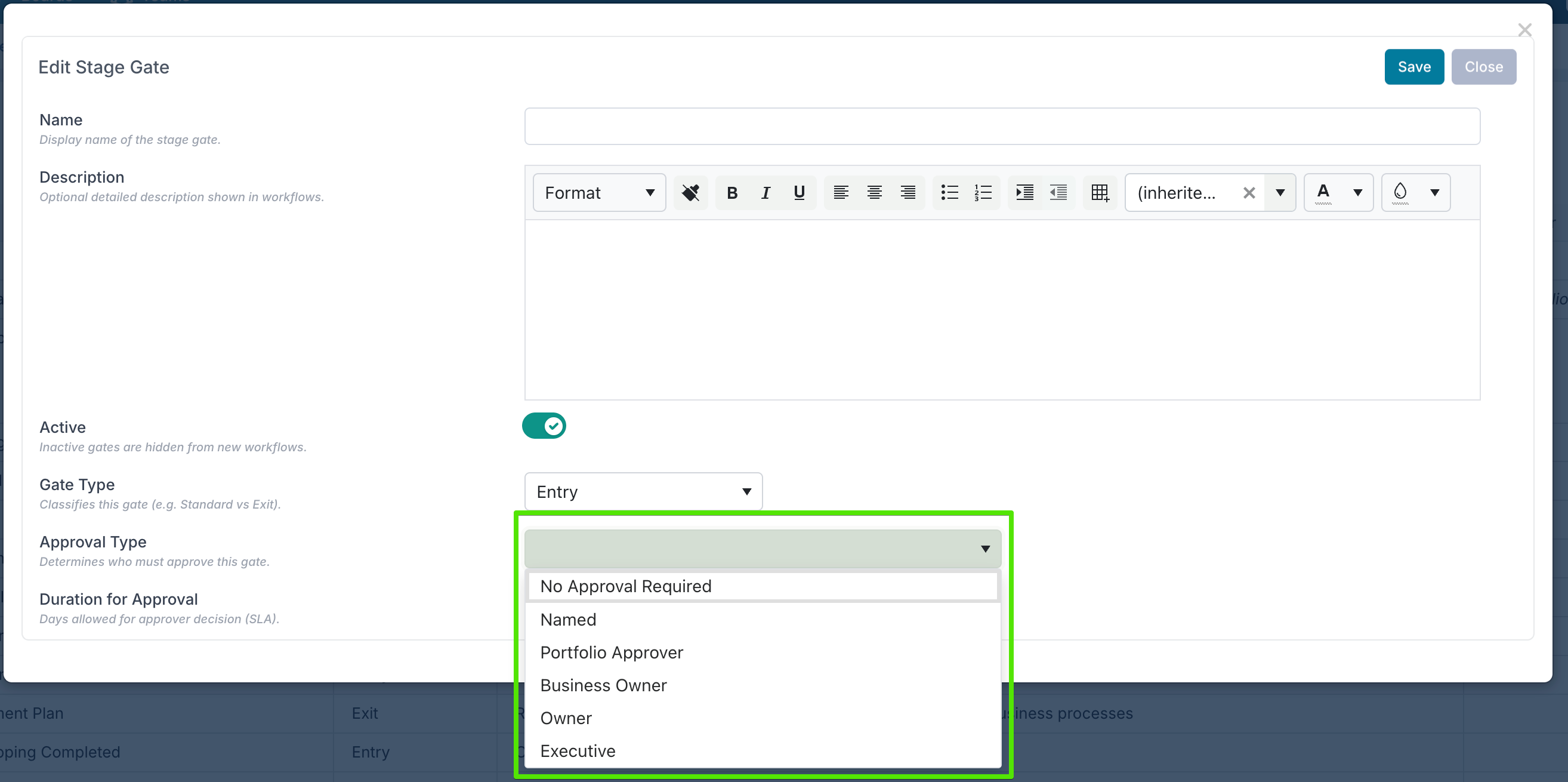
Task: Toggle the Active switch off
Action: [x=544, y=426]
